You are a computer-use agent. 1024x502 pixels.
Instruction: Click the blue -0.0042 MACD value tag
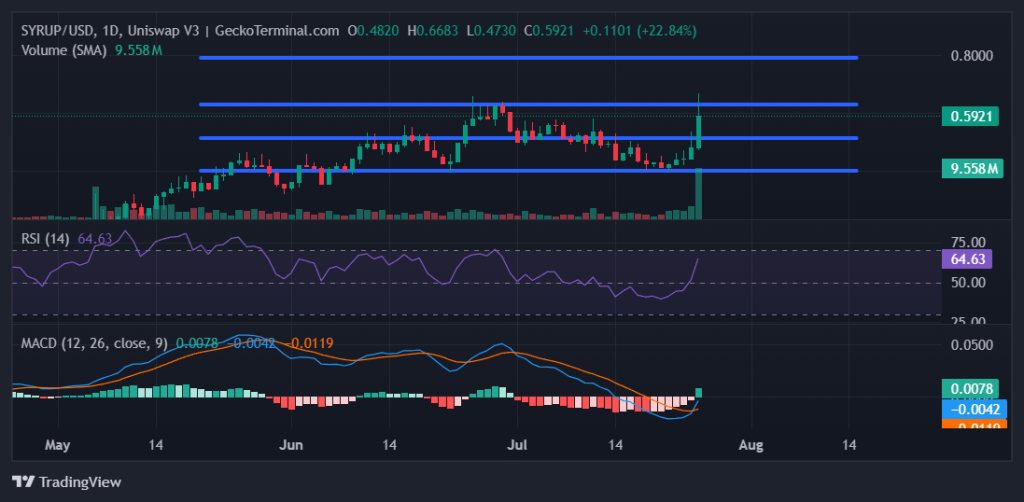click(x=973, y=408)
